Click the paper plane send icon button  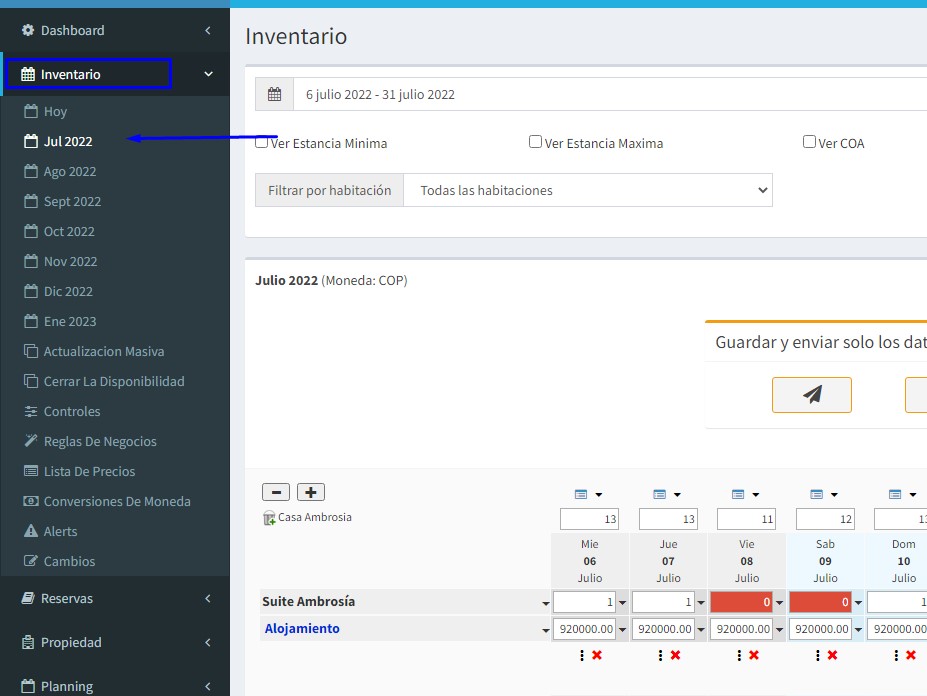pos(811,395)
